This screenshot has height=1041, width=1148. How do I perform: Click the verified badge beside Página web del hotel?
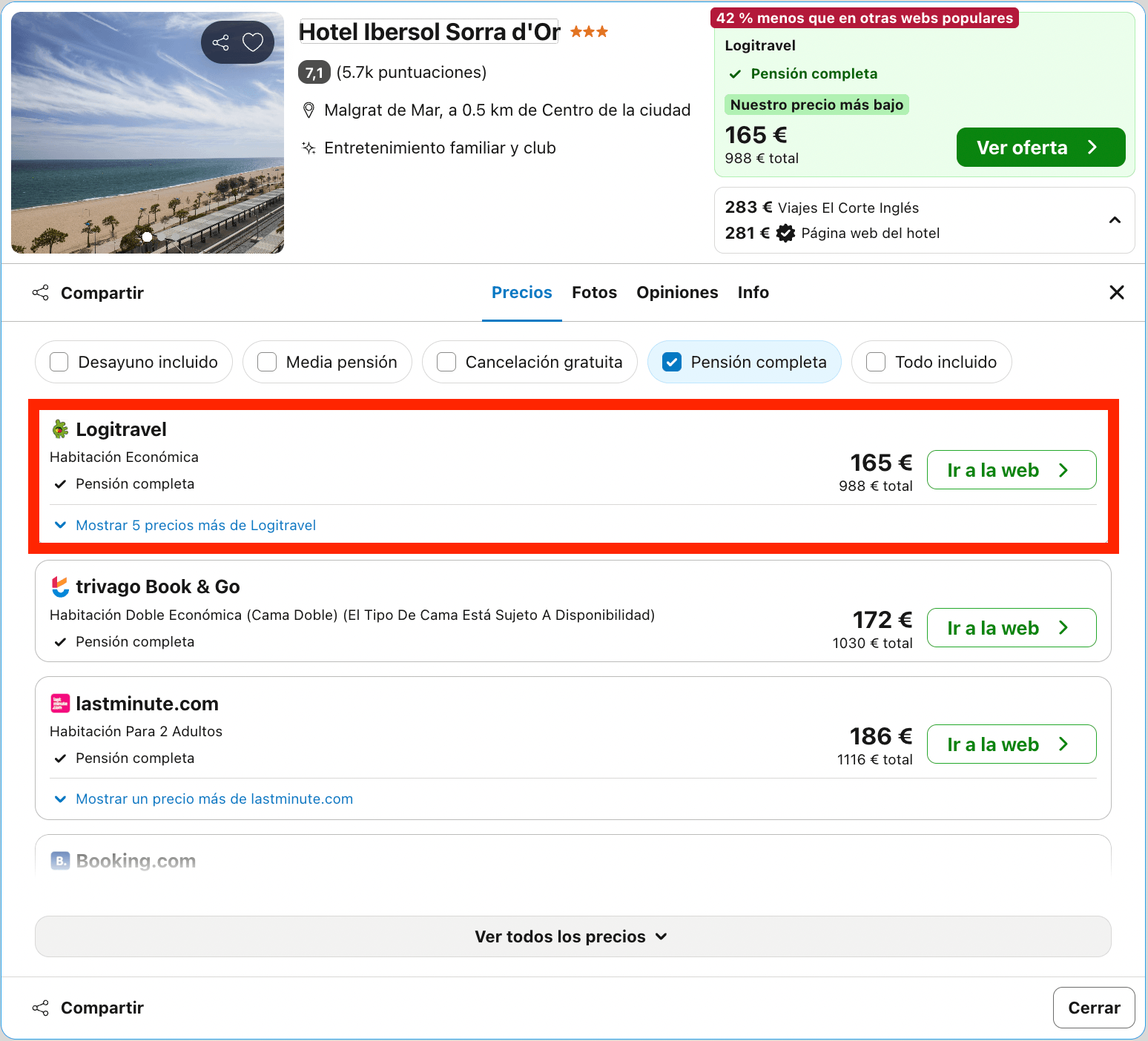pos(785,233)
